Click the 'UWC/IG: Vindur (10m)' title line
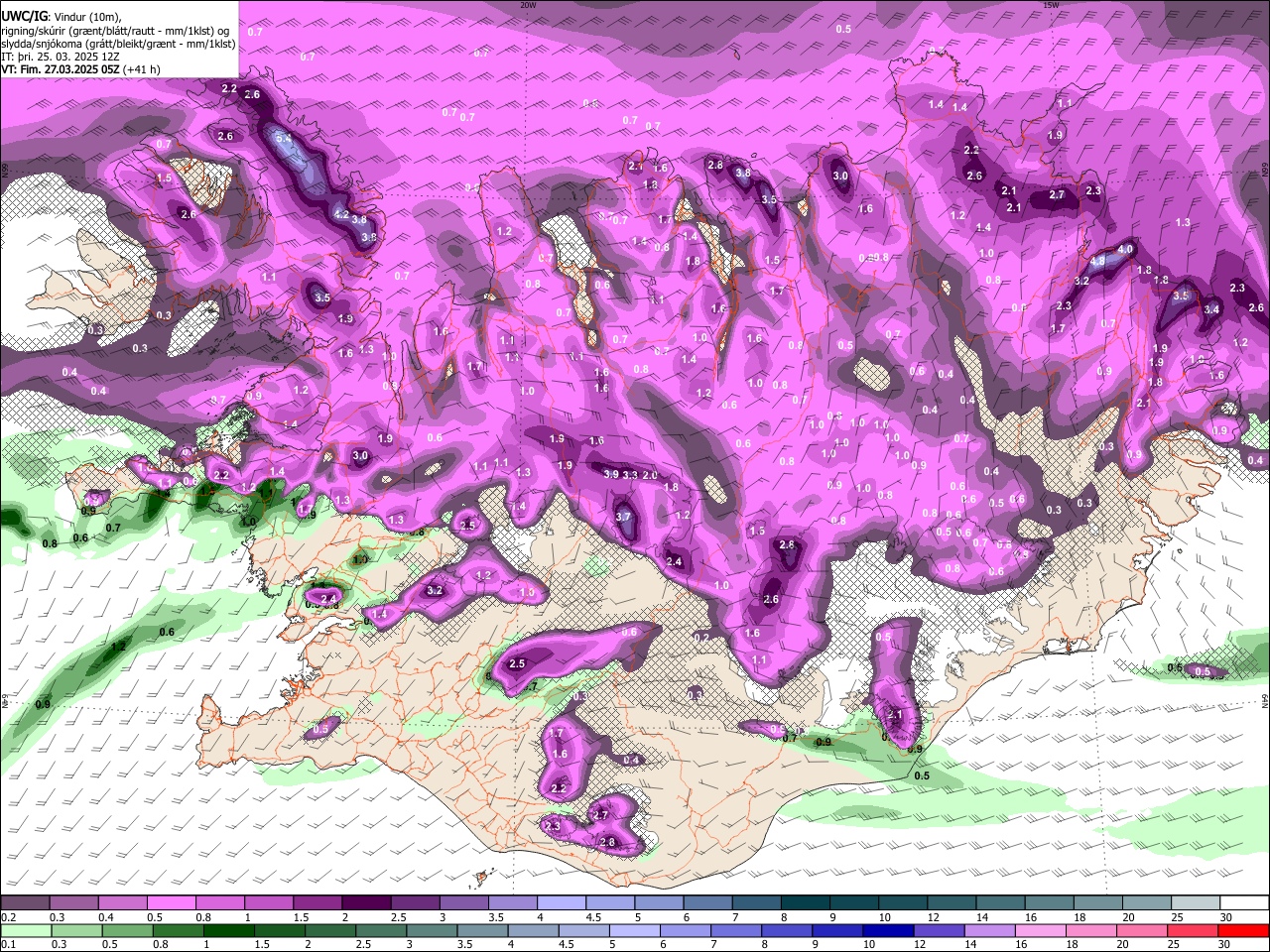Image resolution: width=1270 pixels, height=952 pixels. [62, 17]
